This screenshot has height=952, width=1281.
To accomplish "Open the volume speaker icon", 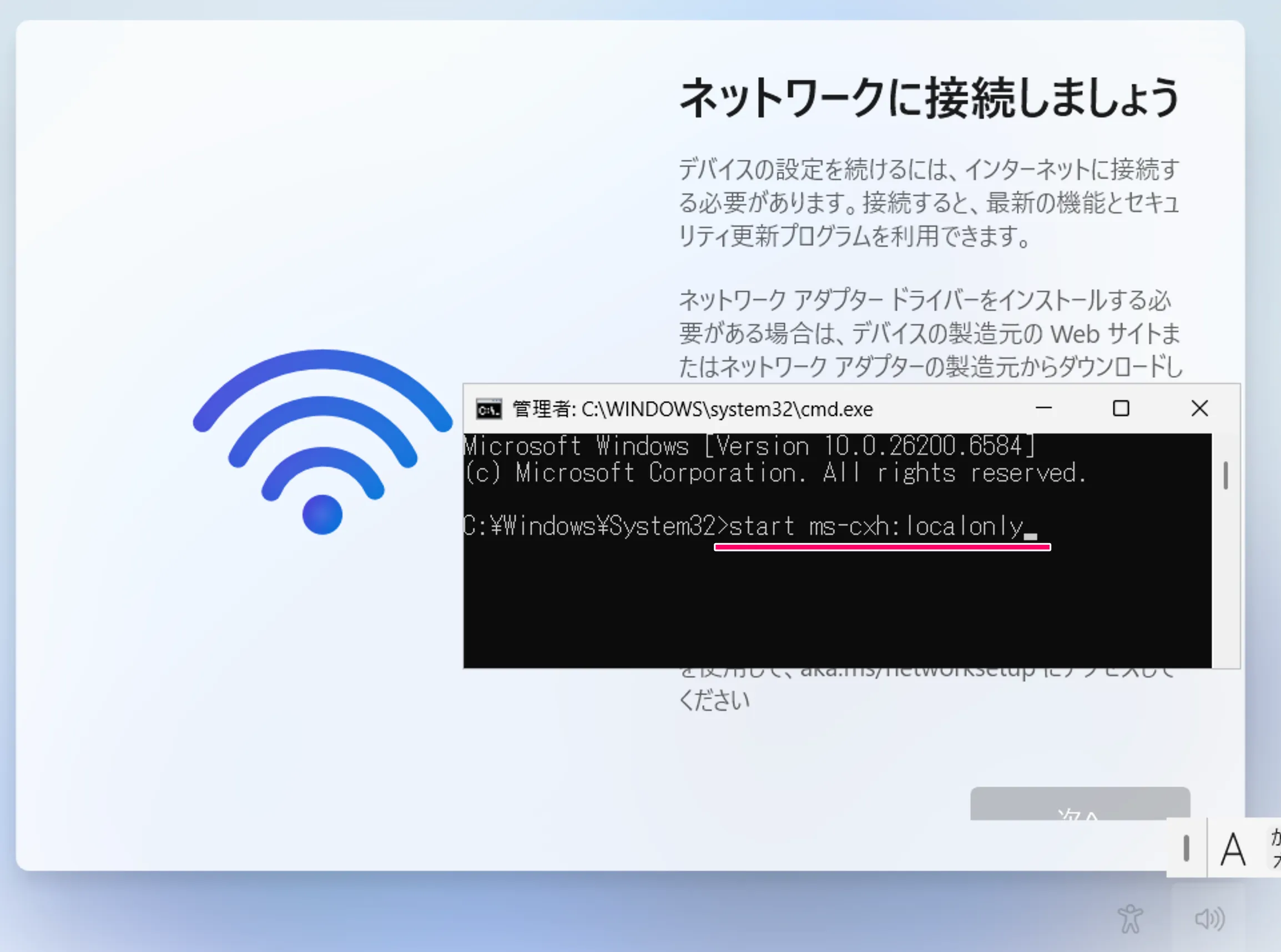I will click(1209, 919).
